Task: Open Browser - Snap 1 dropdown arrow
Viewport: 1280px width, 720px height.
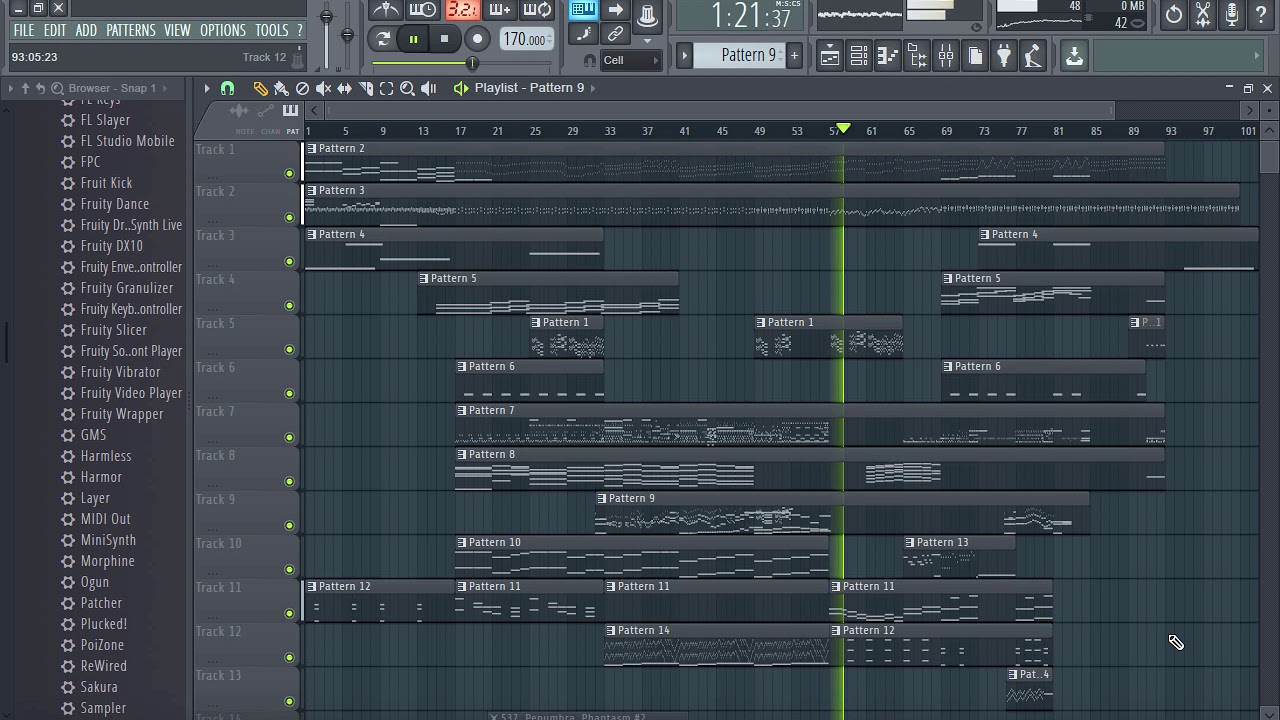Action: tap(166, 88)
